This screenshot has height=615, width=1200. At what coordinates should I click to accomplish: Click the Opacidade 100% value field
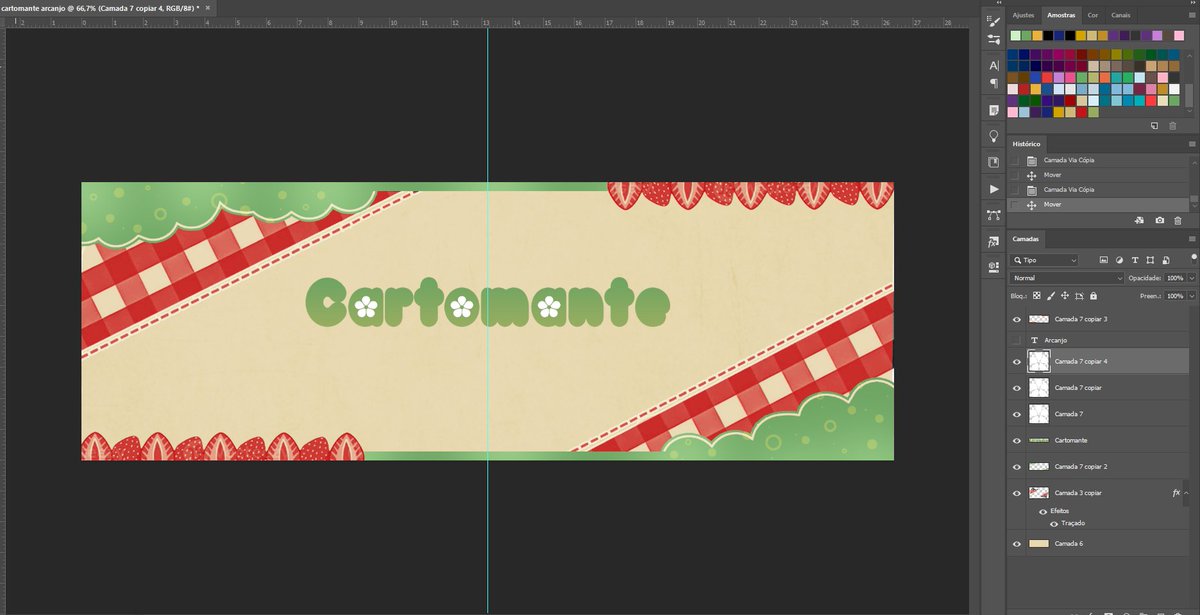point(1174,278)
